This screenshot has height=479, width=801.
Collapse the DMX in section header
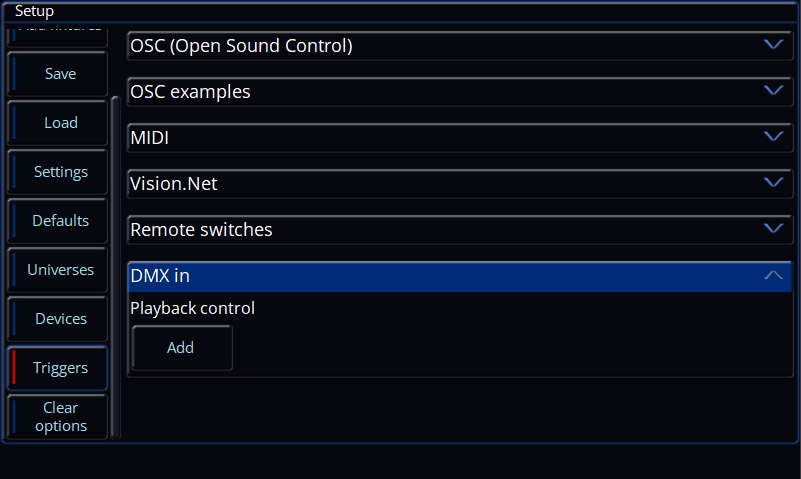[x=460, y=276]
